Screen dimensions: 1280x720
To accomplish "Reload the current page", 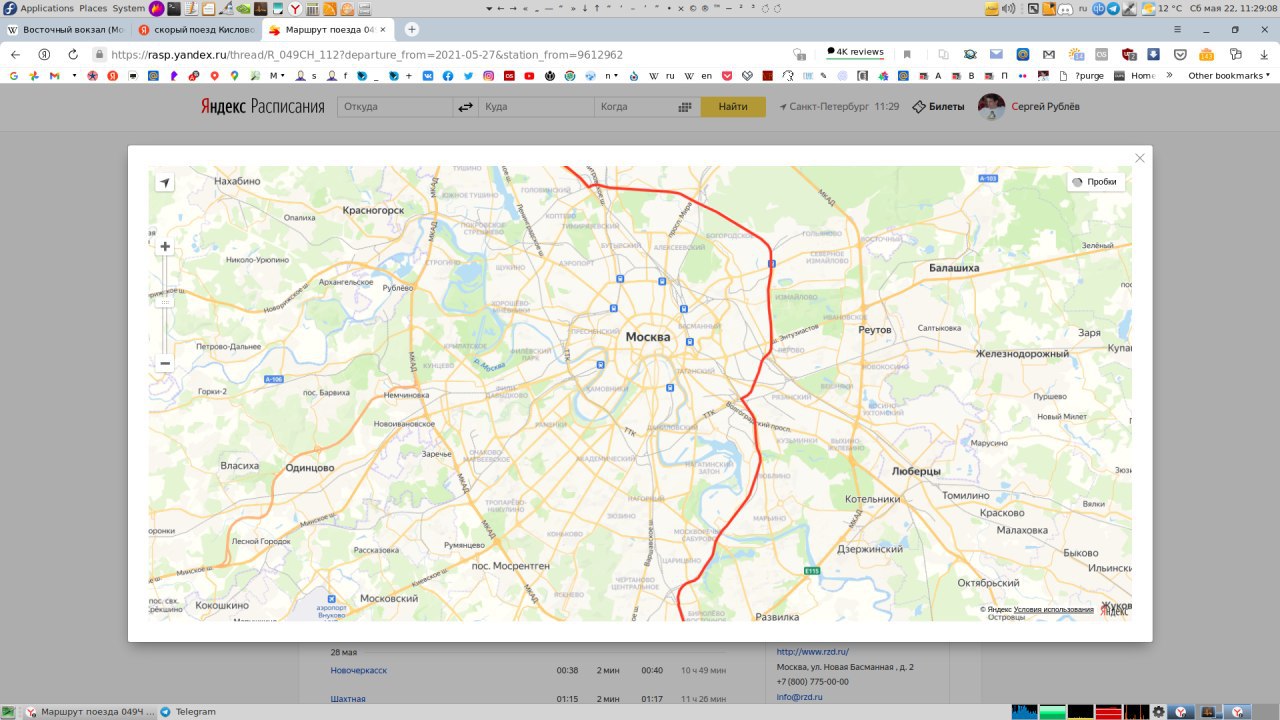I will click(x=73, y=55).
